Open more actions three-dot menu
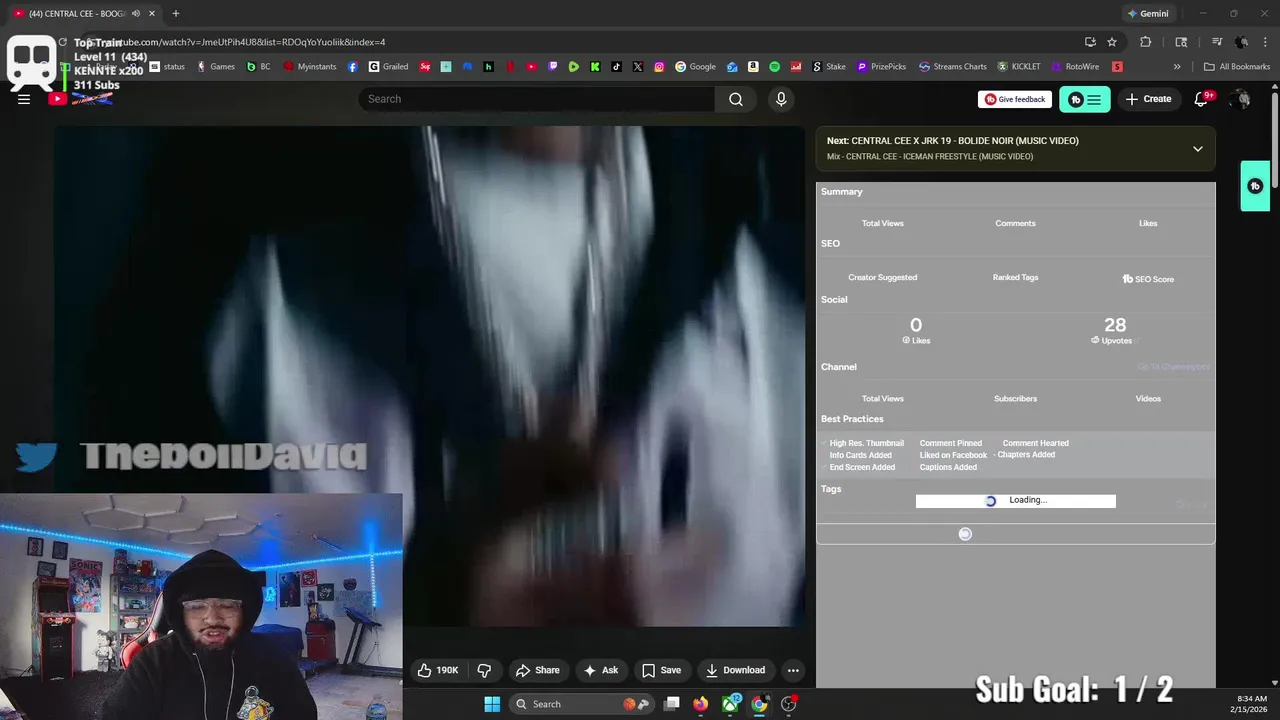Screen dimensions: 1280x720 point(793,670)
